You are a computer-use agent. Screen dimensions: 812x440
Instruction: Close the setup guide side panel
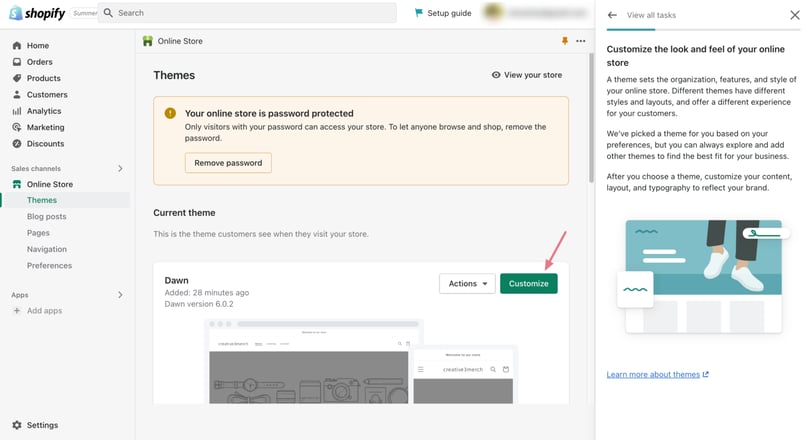795,15
